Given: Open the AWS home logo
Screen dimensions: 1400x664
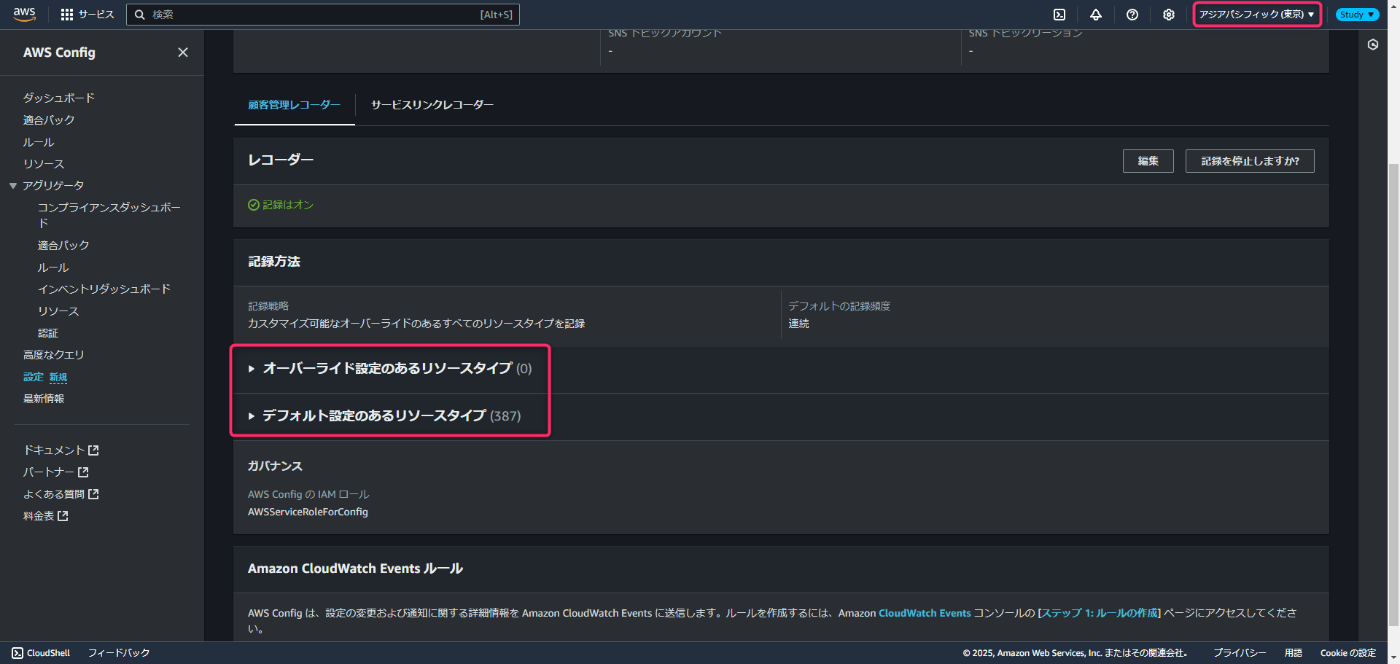Looking at the screenshot, I should click(x=24, y=14).
